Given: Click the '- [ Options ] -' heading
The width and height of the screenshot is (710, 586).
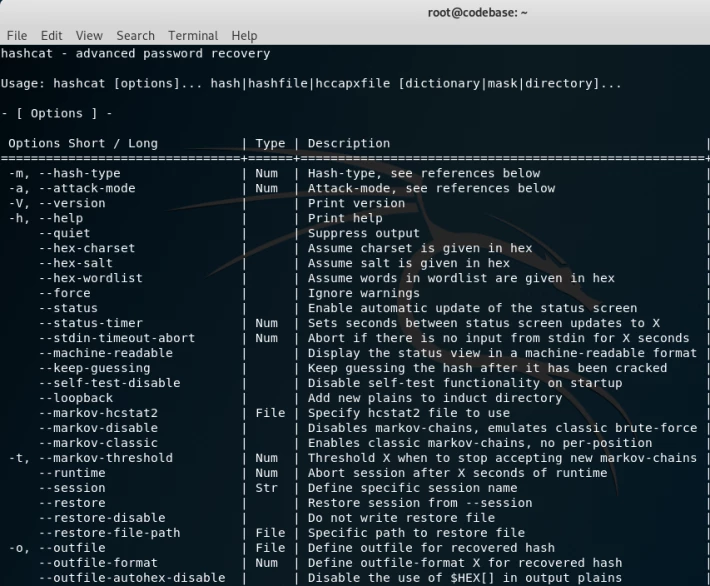Looking at the screenshot, I should tap(57, 113).
